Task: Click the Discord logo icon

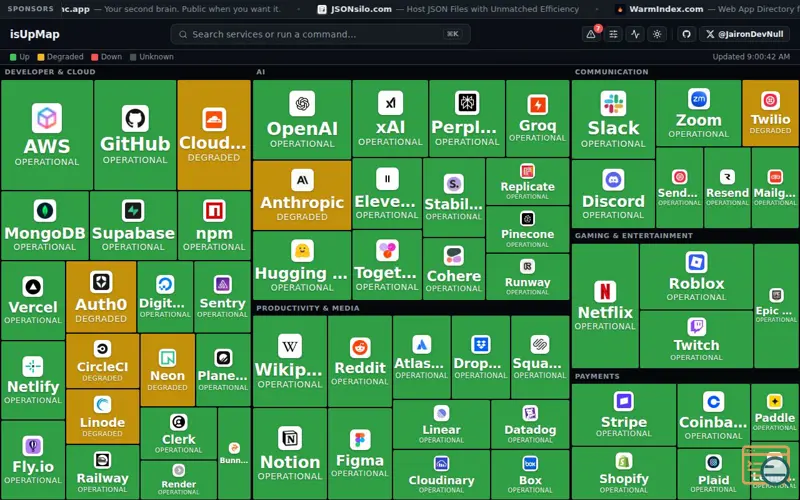Action: pyautogui.click(x=613, y=180)
